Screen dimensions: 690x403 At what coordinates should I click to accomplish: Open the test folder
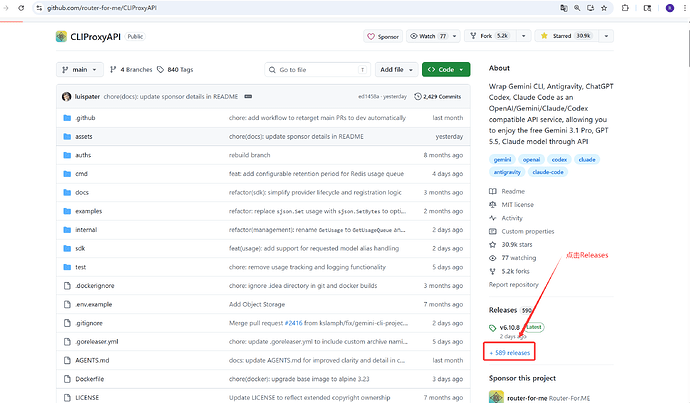tap(81, 267)
